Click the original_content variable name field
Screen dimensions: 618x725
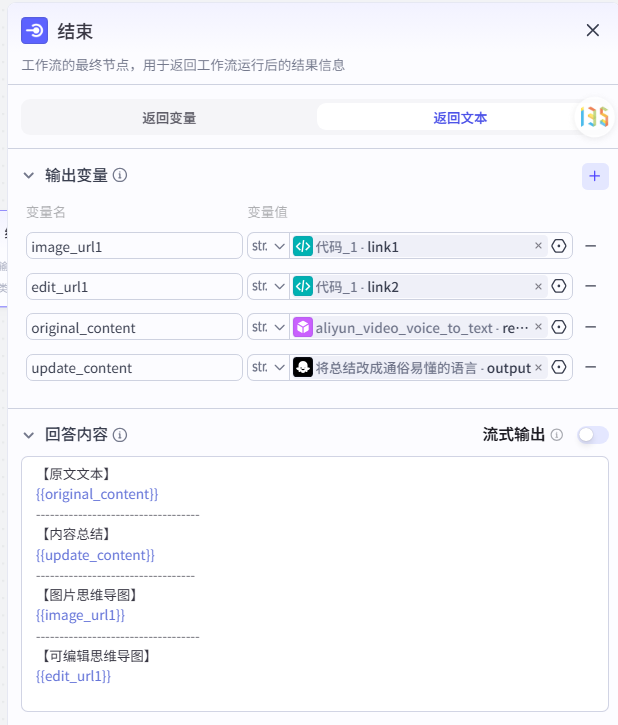134,327
